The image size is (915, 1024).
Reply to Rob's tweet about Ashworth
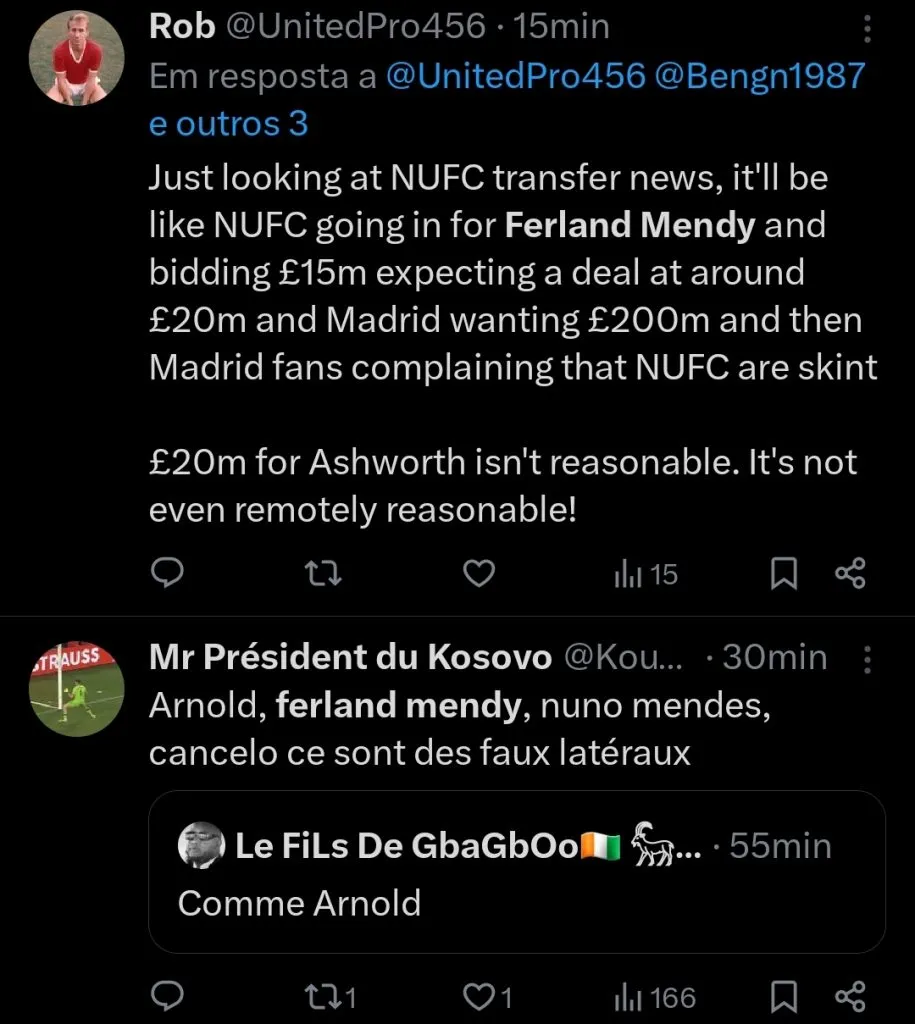tap(166, 573)
